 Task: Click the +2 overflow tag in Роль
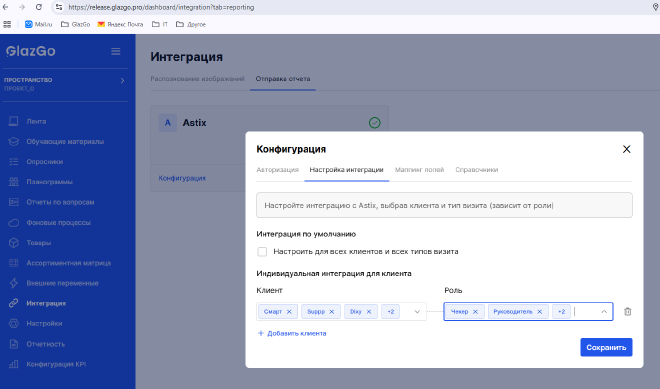coord(562,312)
